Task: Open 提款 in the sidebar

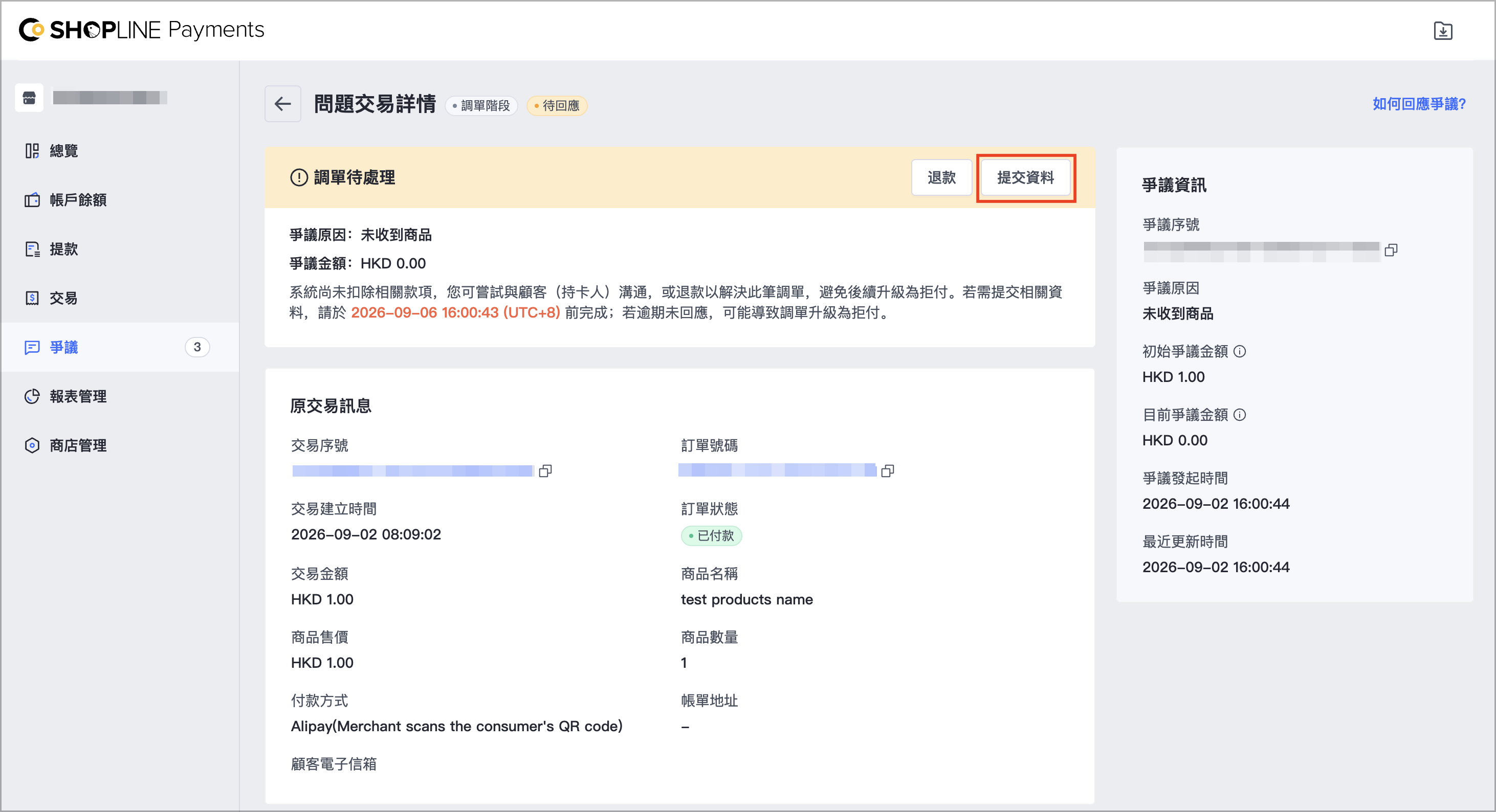Action: tap(120, 249)
